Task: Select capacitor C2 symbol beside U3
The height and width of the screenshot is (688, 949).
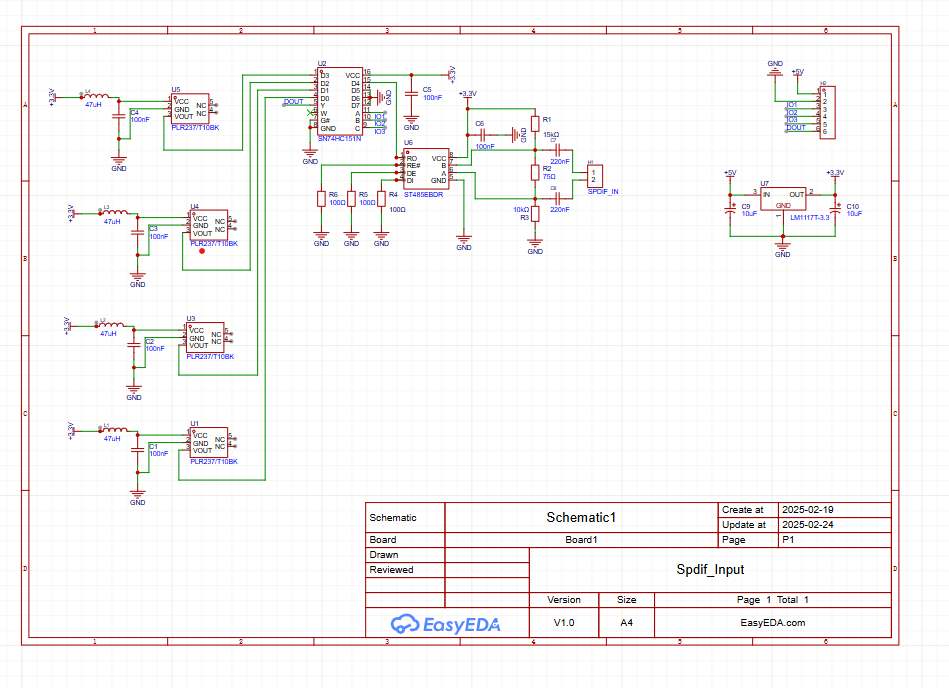Action: coord(134,345)
